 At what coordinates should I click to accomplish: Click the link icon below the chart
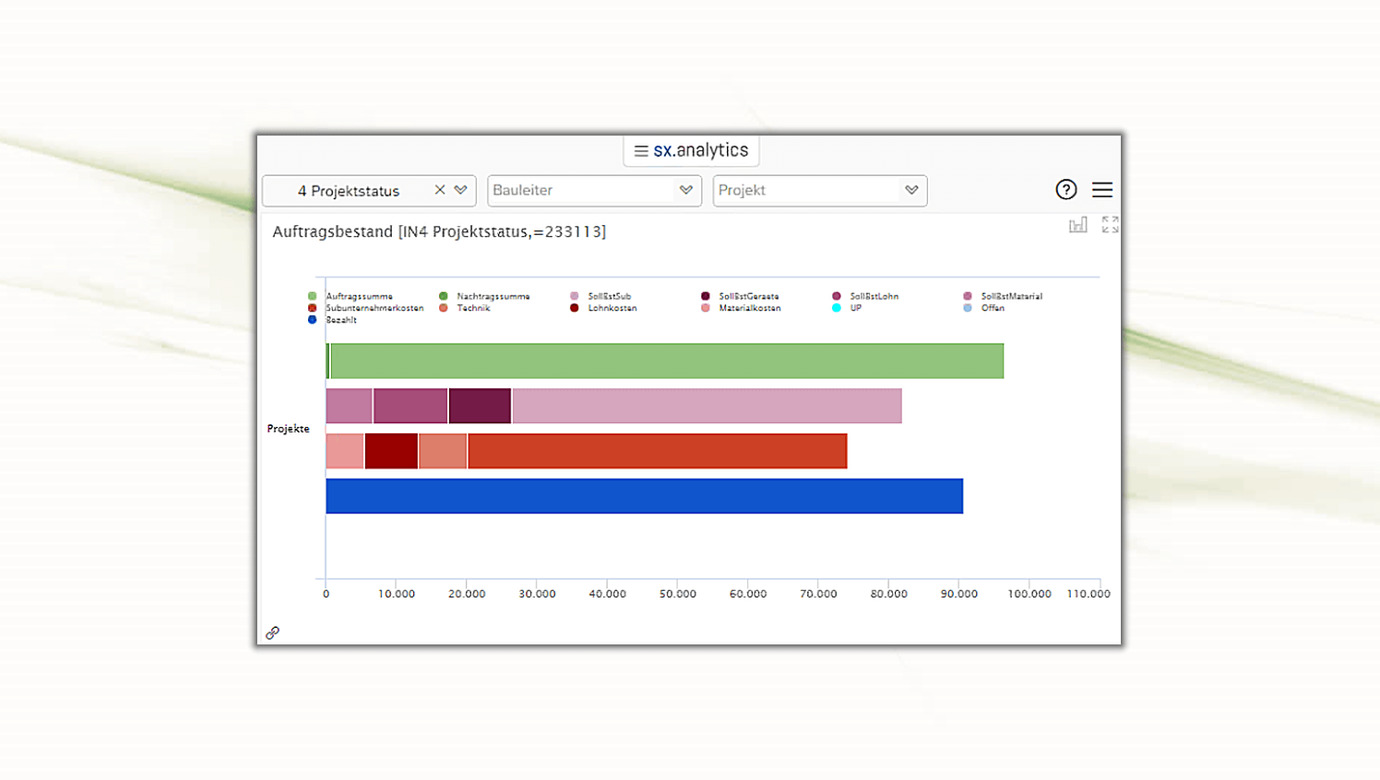(272, 633)
